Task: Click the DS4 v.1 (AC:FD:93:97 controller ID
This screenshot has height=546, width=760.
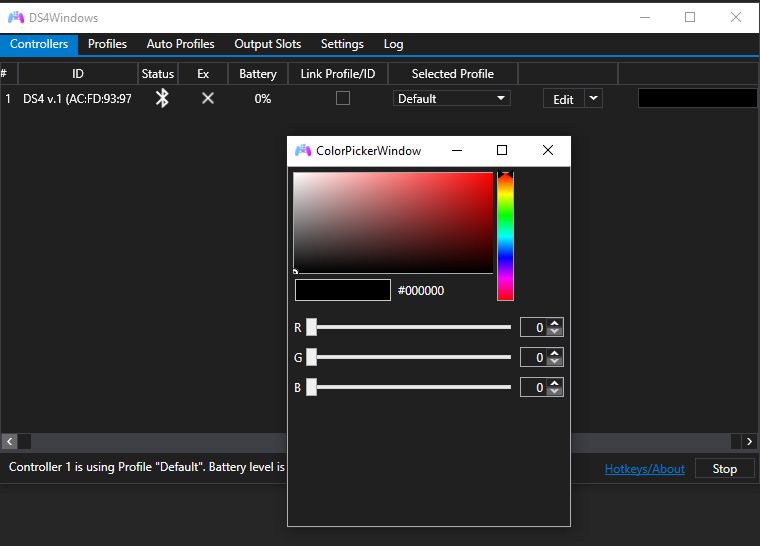Action: (x=77, y=99)
